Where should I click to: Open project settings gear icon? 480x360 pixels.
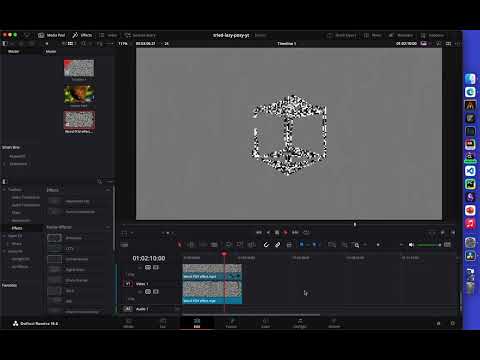click(453, 323)
